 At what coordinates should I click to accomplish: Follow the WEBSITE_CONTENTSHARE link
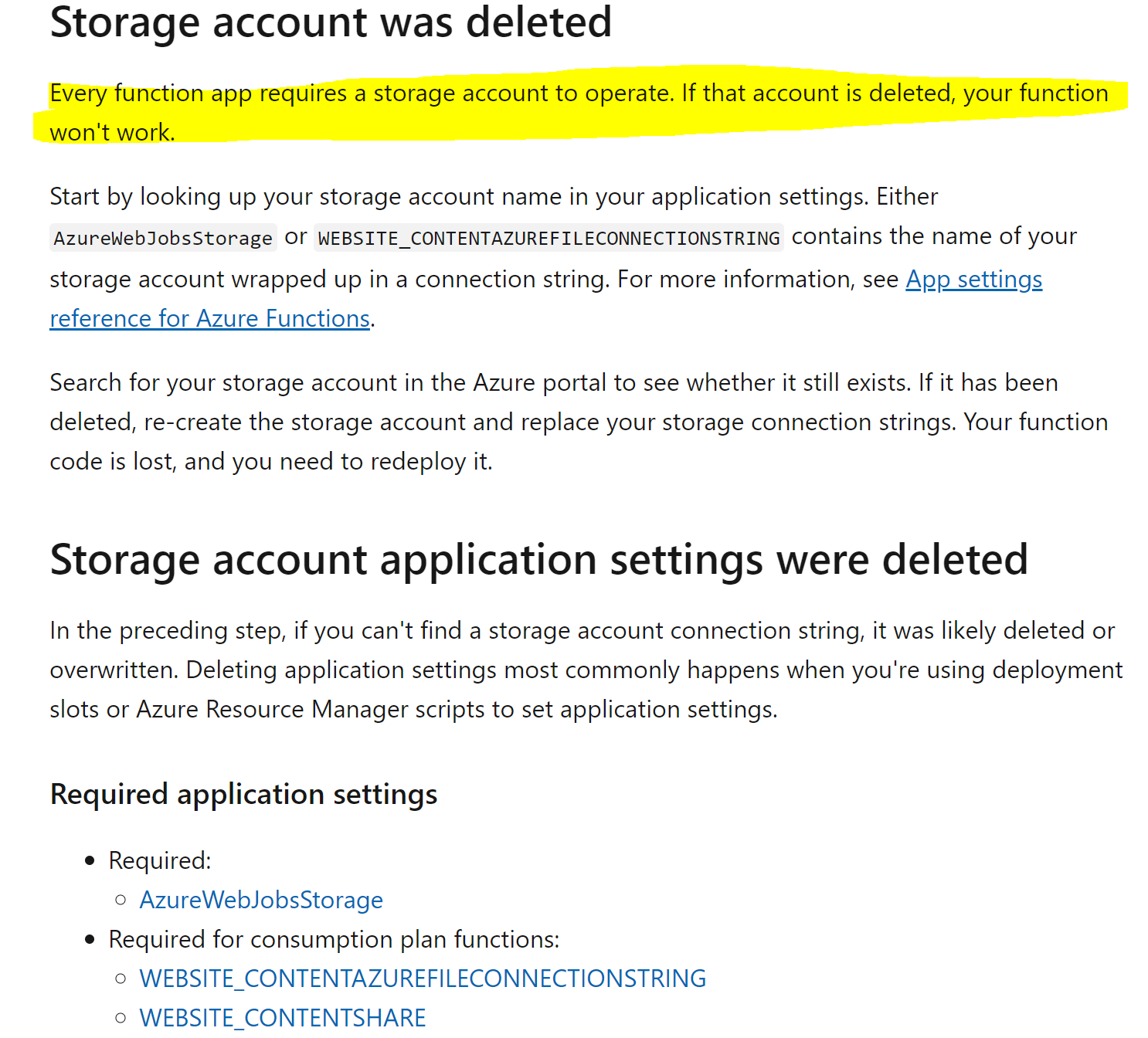283,1018
